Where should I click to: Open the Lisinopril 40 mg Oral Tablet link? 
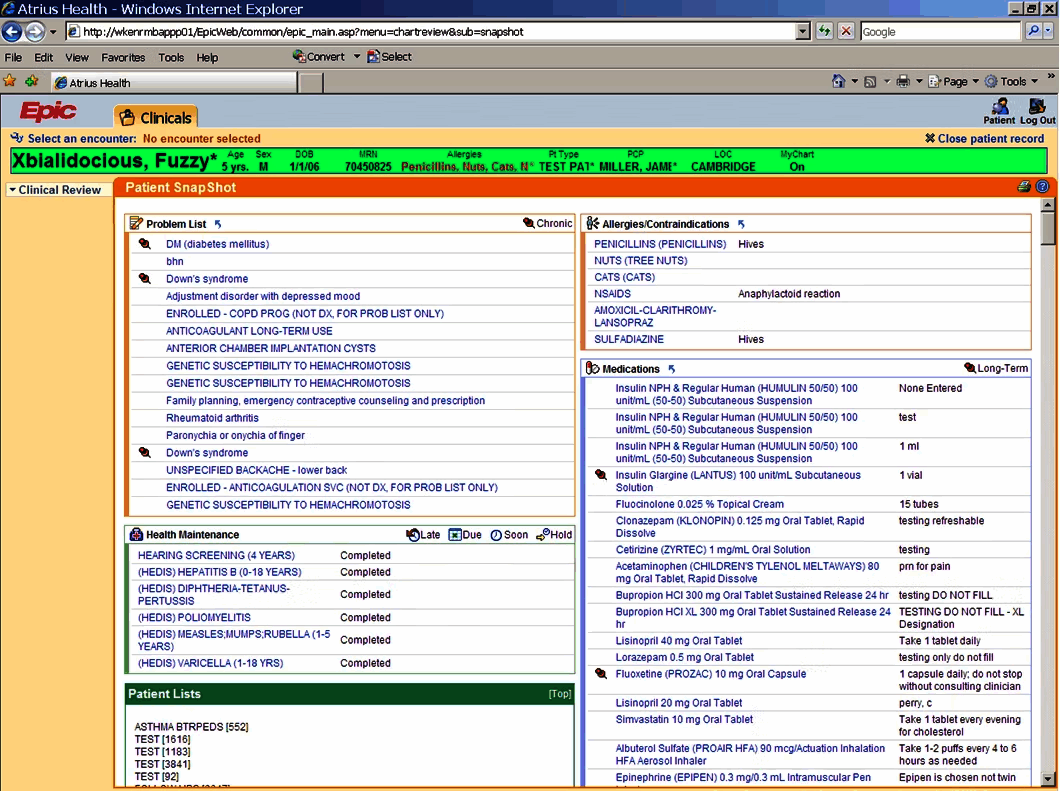(x=679, y=640)
